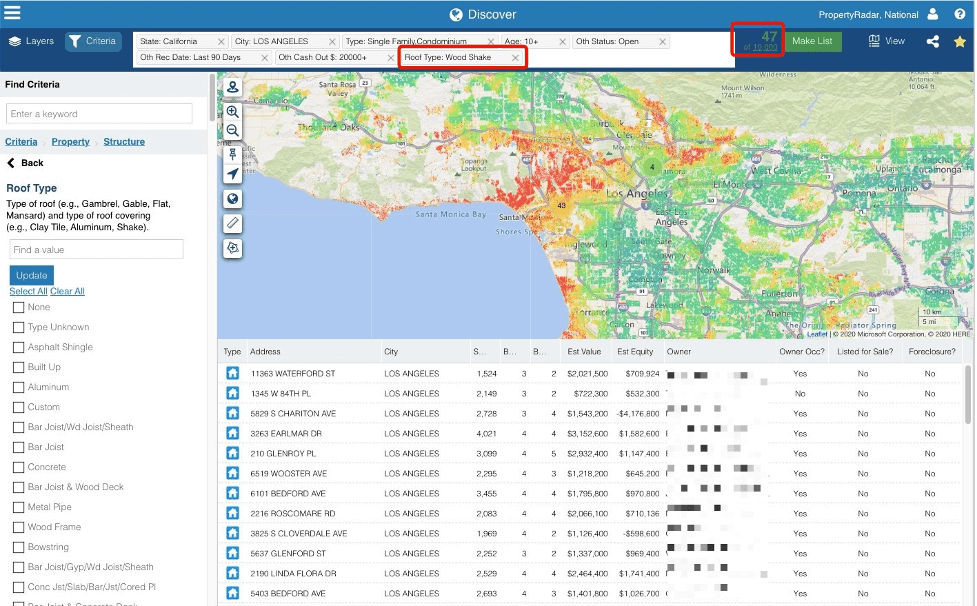Click house icon for 210 Glenroy Pl
Screen dimensions: 977x606
[x=232, y=453]
